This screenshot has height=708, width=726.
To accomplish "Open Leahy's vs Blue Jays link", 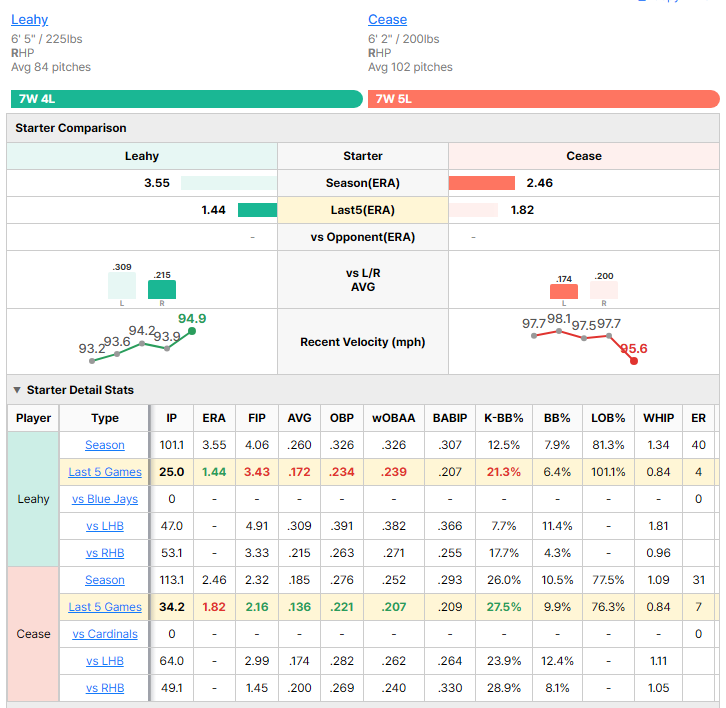I will click(x=105, y=499).
